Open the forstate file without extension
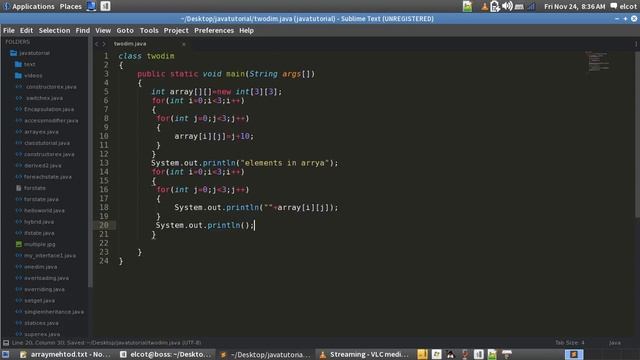The image size is (640, 360). (x=35, y=188)
